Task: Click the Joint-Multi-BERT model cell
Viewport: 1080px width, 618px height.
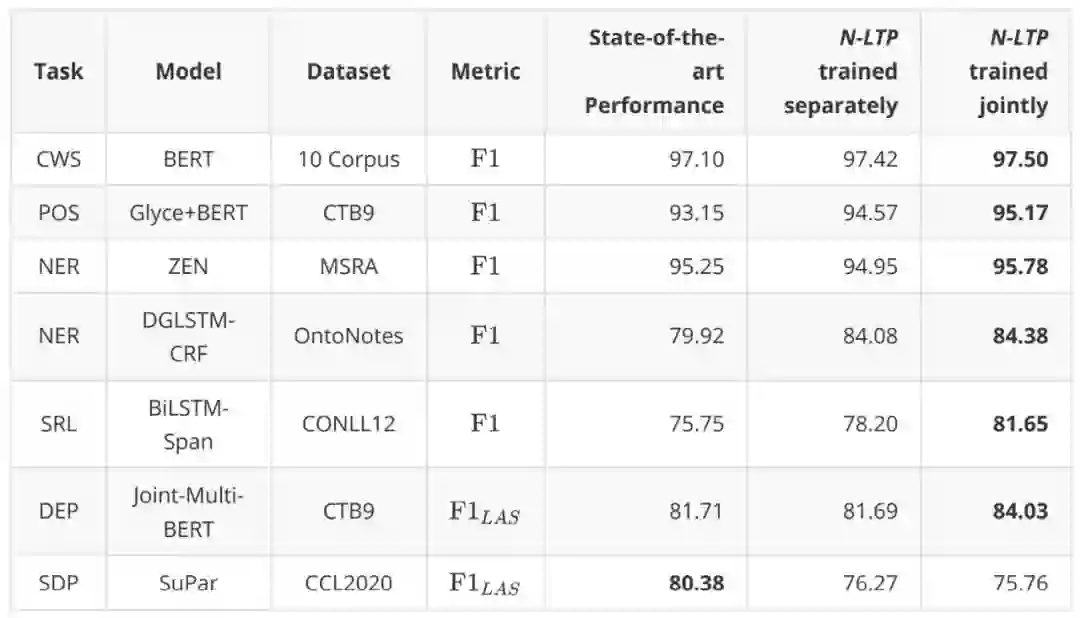Action: 188,511
